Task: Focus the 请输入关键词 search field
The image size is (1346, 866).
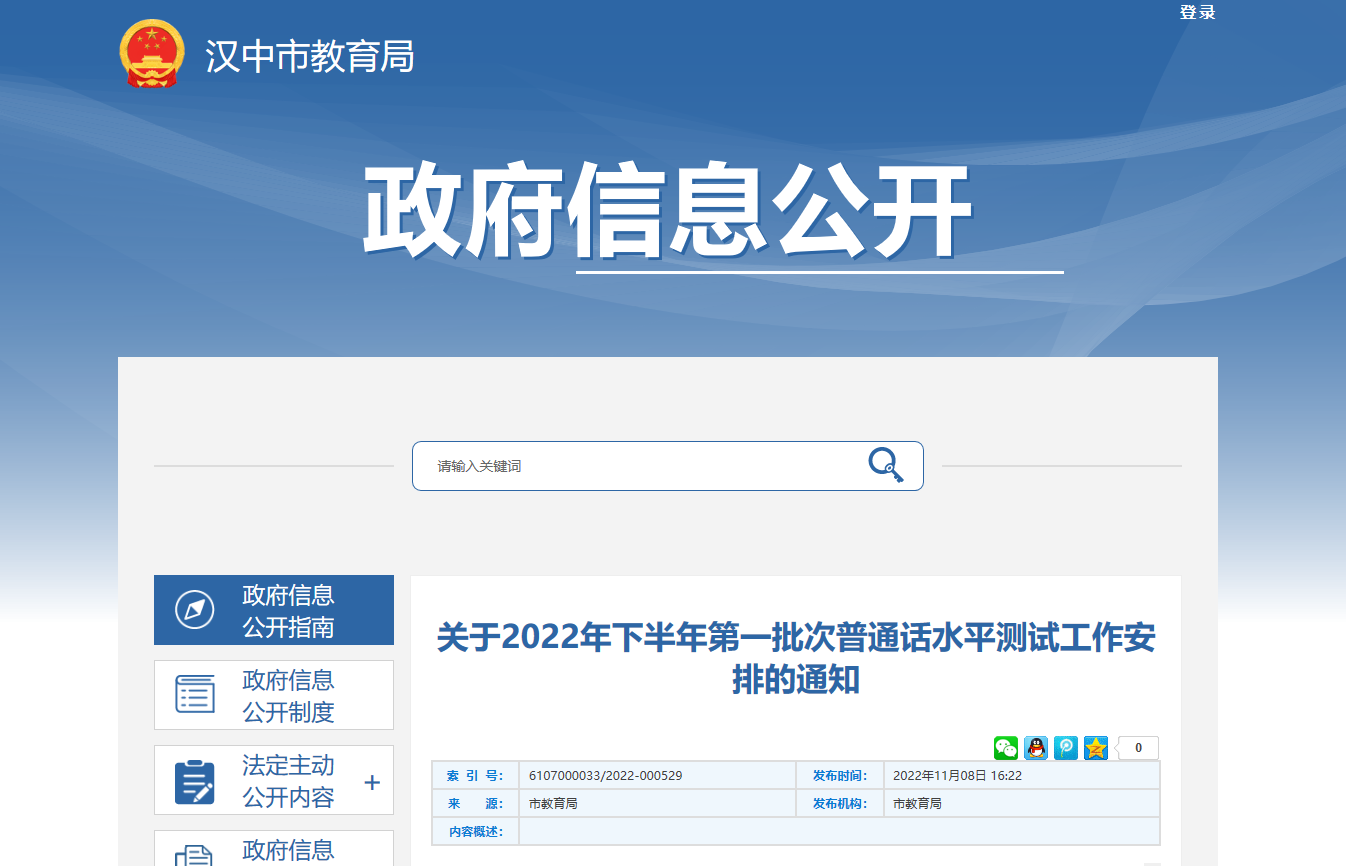Action: [x=640, y=466]
